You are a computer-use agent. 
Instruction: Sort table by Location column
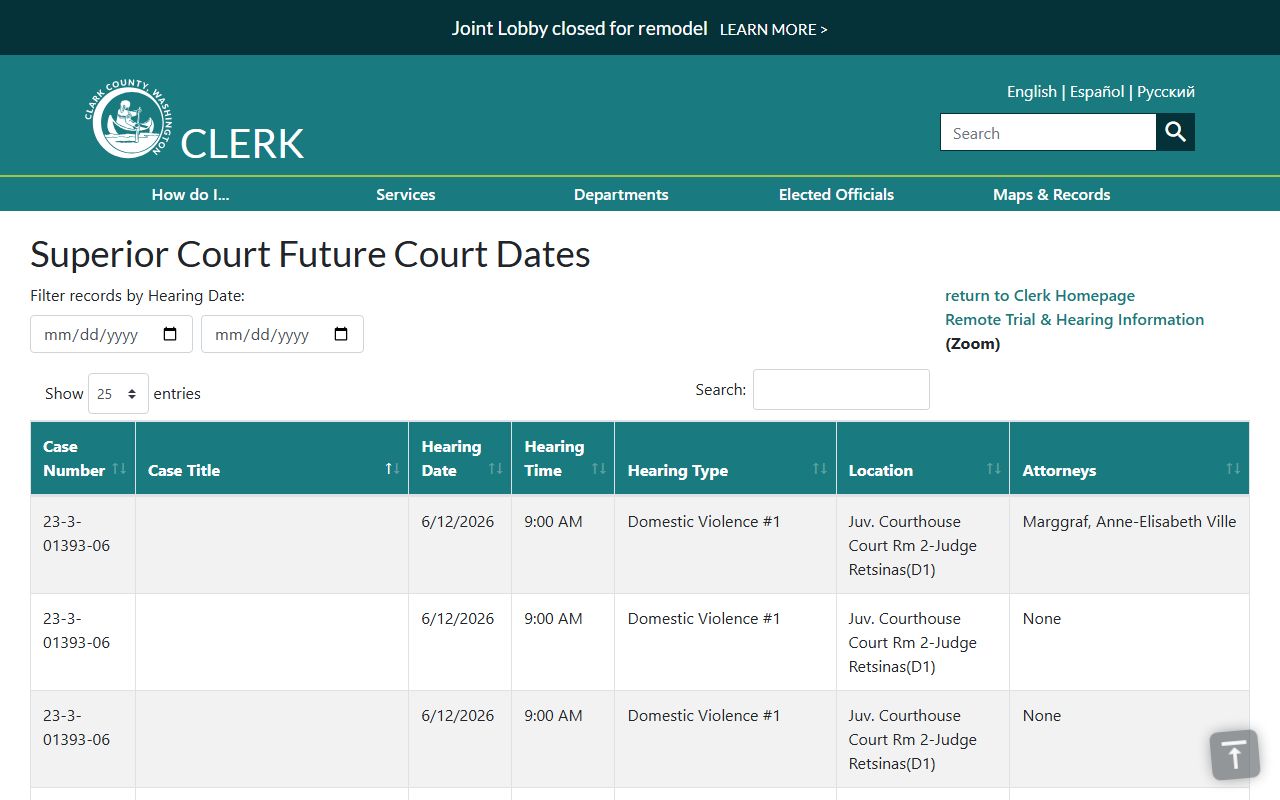coord(923,458)
